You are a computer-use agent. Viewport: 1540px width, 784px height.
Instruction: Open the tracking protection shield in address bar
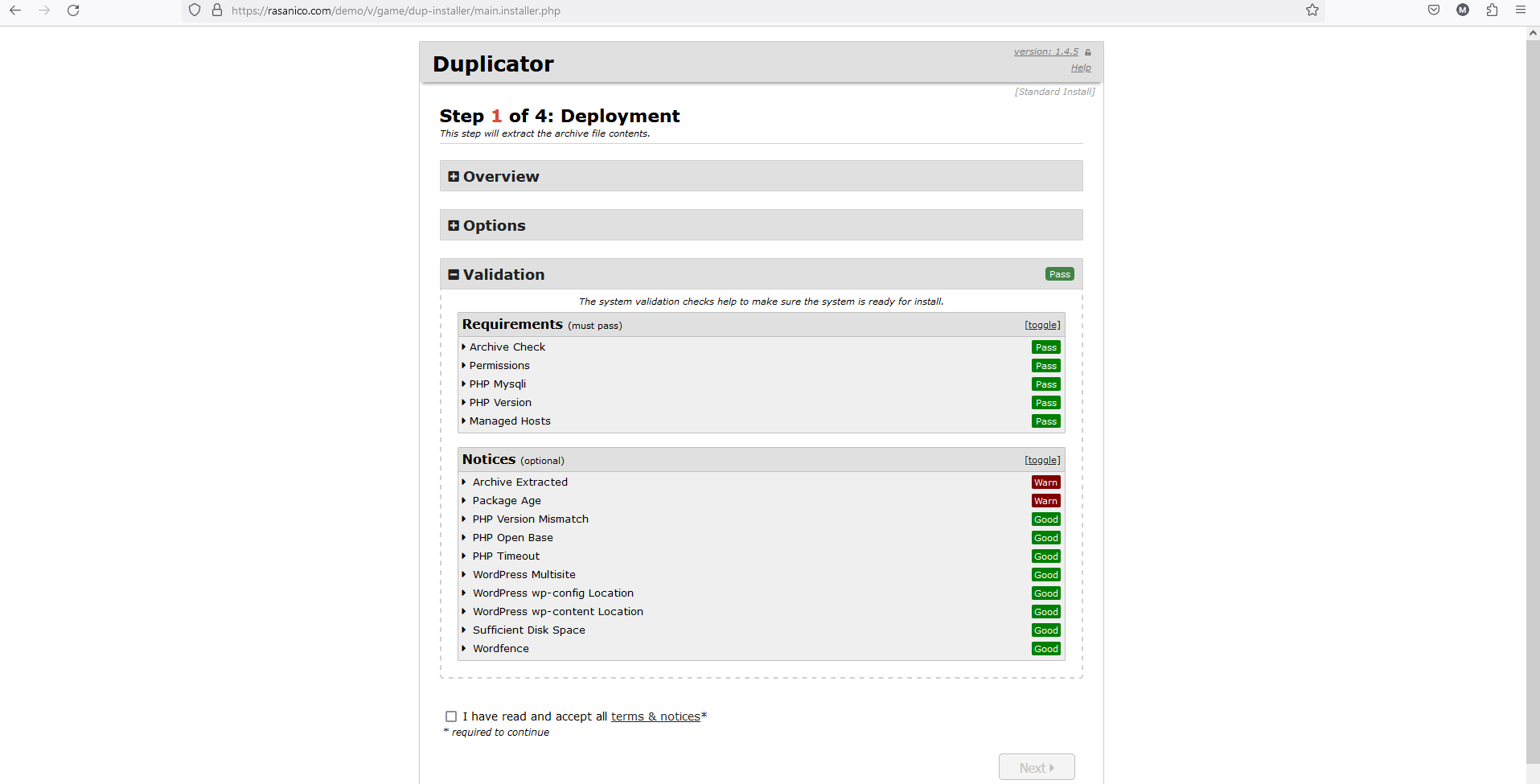(x=193, y=10)
